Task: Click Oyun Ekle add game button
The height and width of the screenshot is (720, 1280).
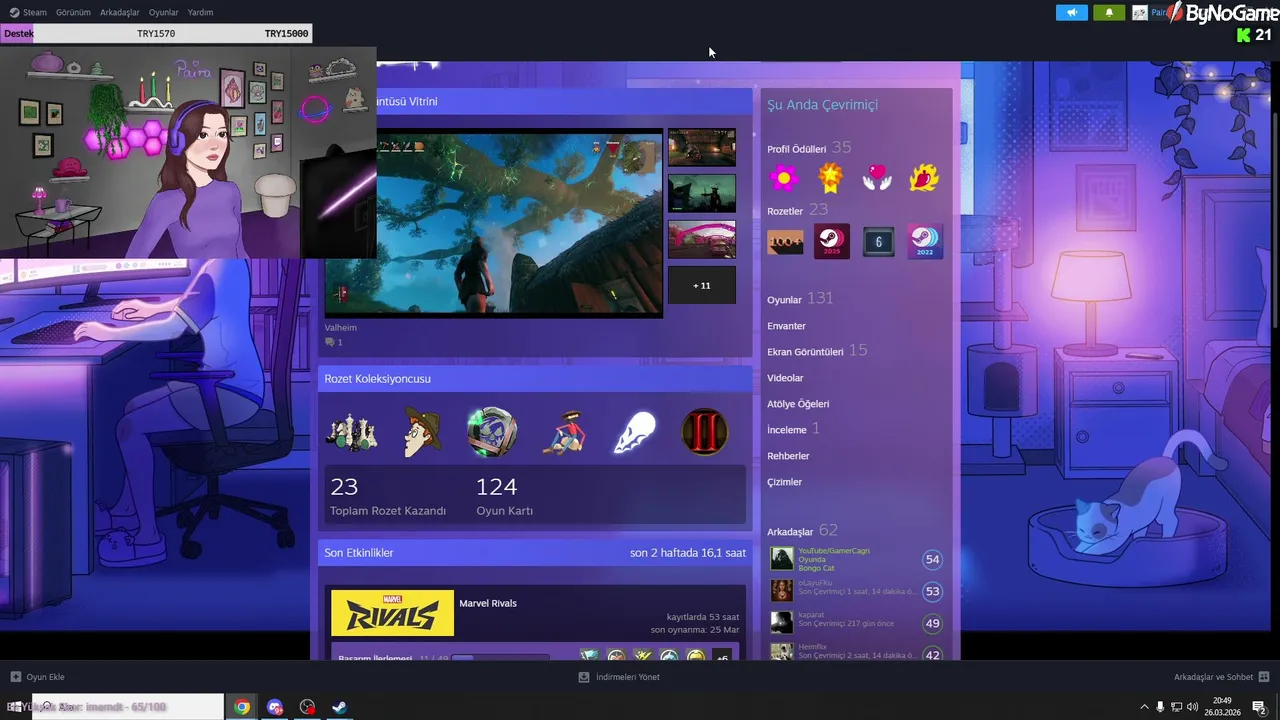Action: click(37, 677)
